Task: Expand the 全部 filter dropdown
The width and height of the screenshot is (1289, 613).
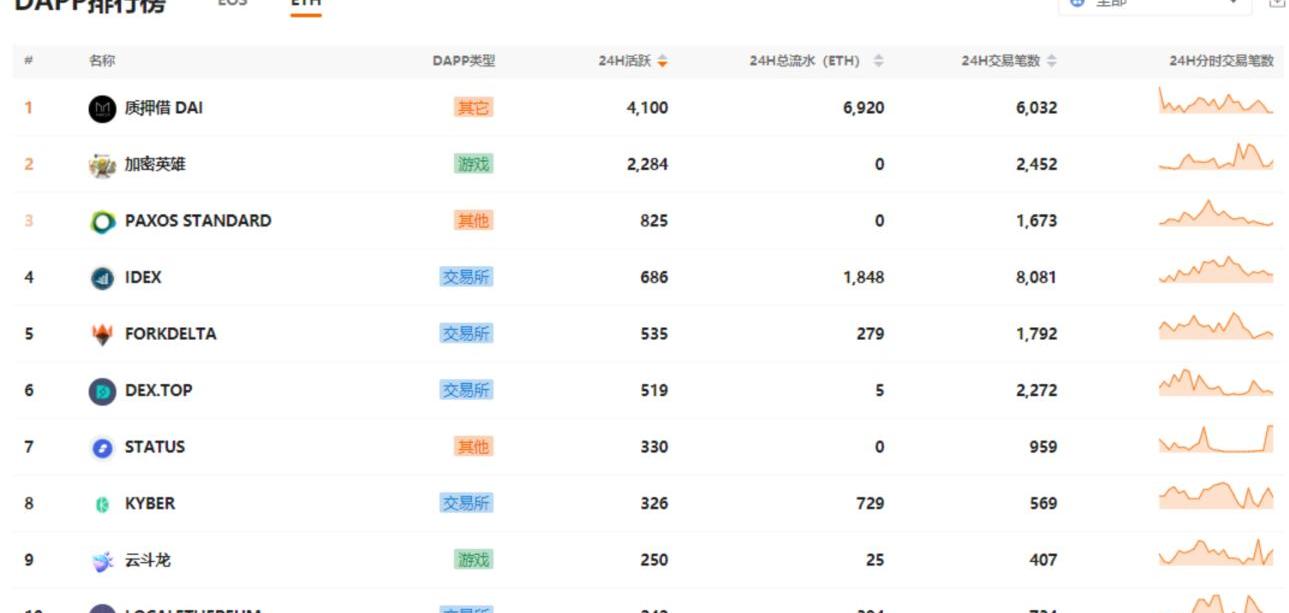Action: pos(1154,3)
